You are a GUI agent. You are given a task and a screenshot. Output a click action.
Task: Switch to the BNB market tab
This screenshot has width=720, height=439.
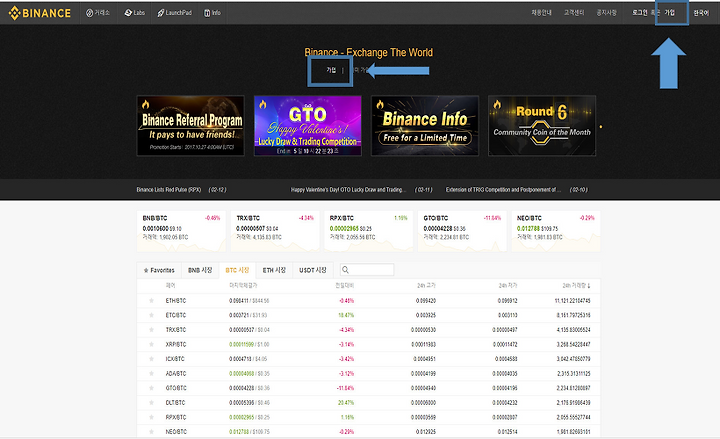point(200,270)
